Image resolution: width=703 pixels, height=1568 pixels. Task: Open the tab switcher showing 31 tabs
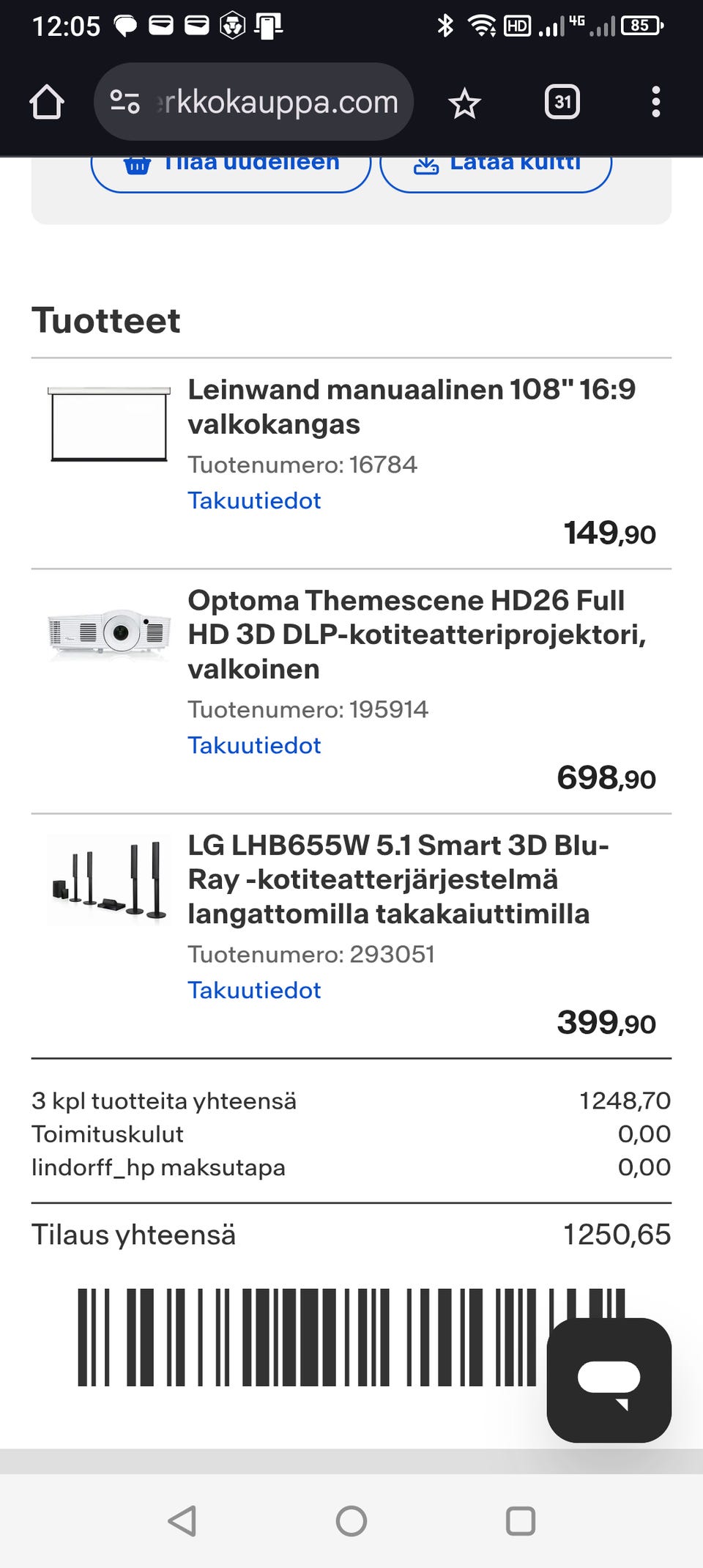[562, 102]
